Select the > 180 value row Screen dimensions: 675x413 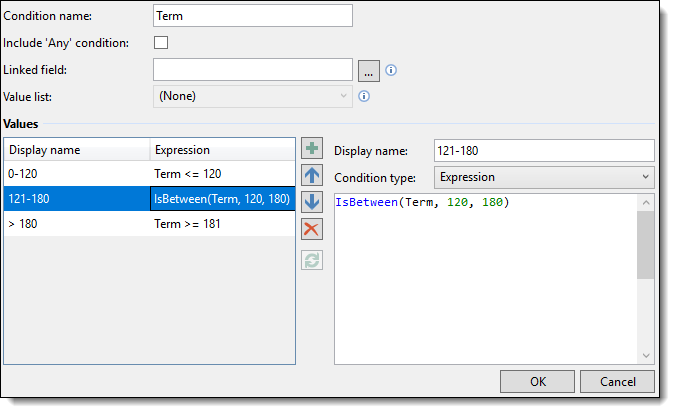point(149,224)
